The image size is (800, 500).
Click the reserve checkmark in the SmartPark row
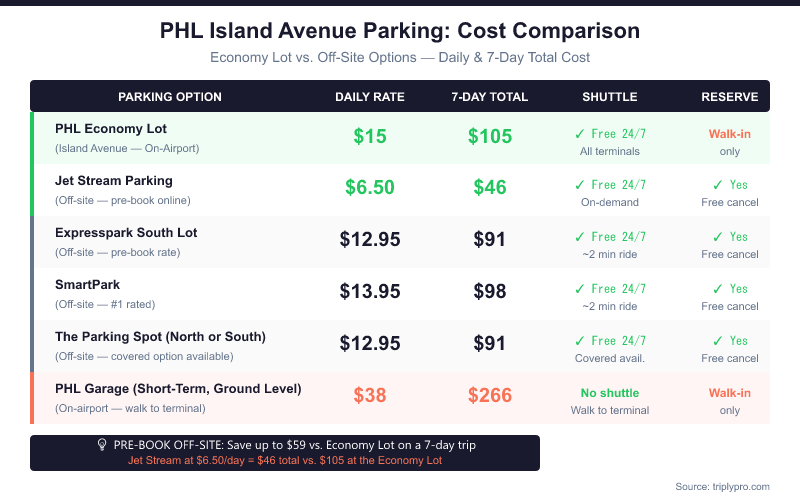718,289
